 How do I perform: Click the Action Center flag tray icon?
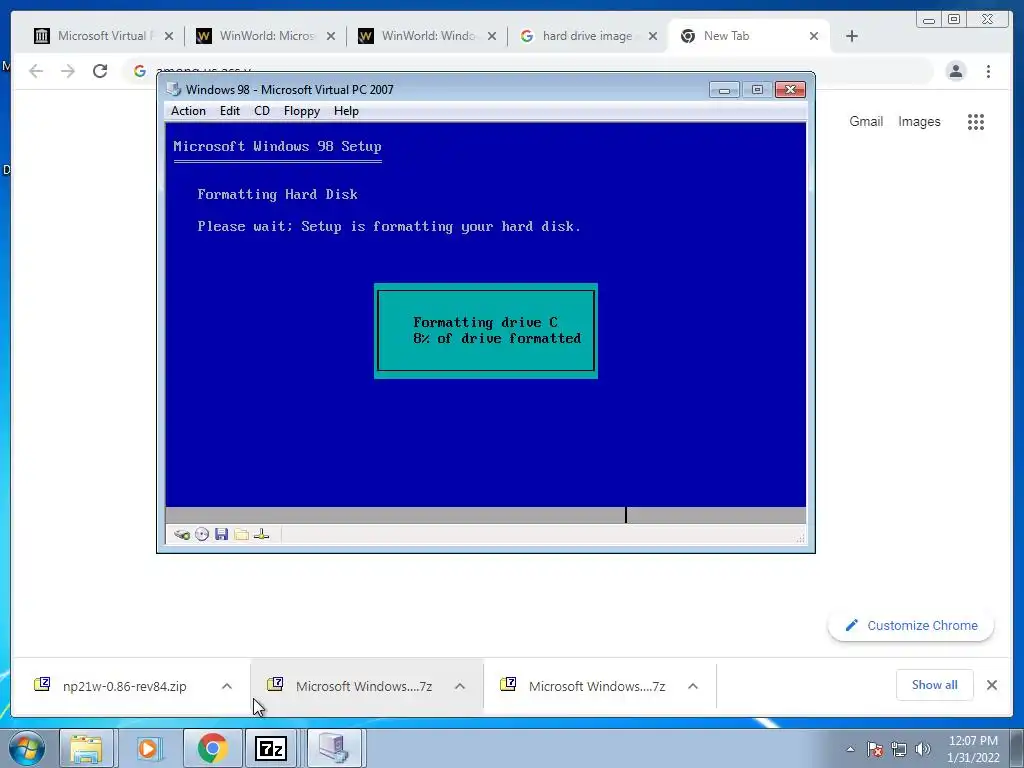pos(875,749)
